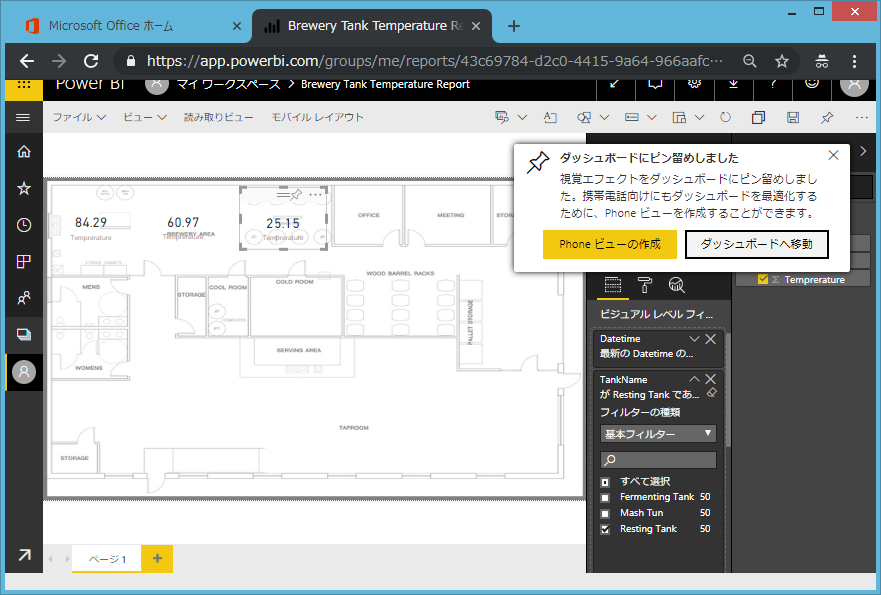Image resolution: width=881 pixels, height=595 pixels.
Task: Open the Explore visual toolbar icon
Action: click(x=502, y=117)
